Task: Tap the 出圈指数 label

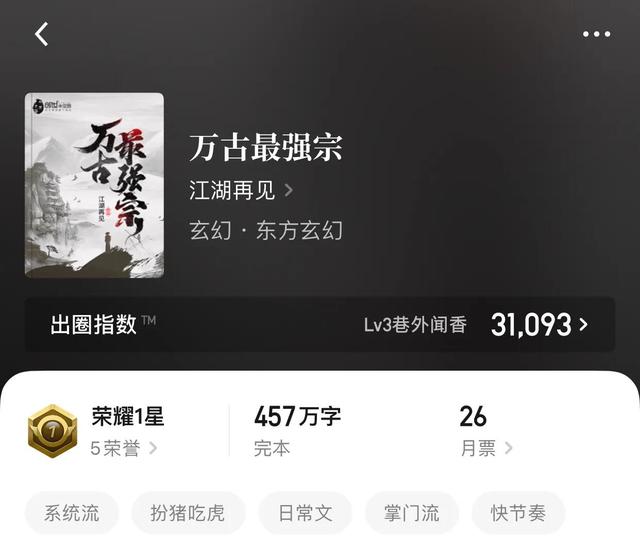Action: tap(93, 324)
